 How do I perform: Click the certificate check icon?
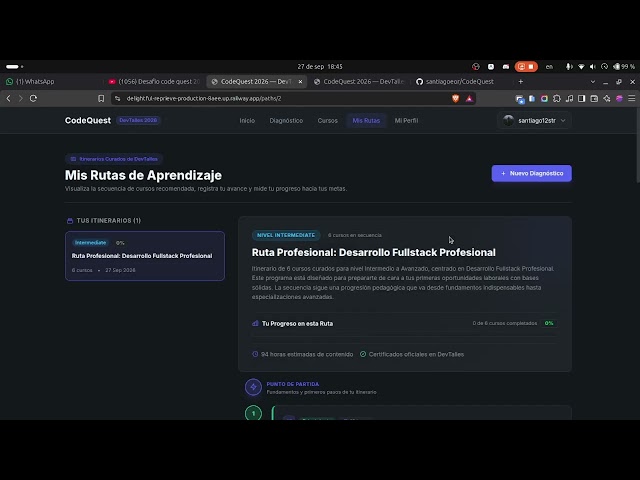363,354
